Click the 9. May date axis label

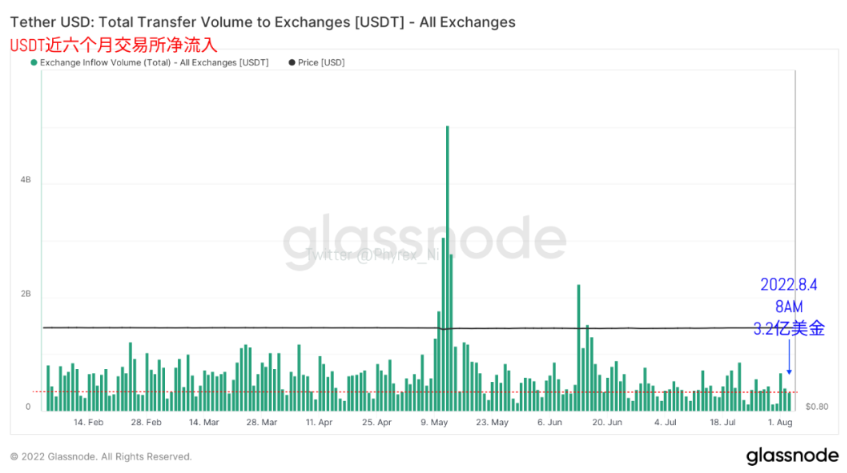[434, 422]
